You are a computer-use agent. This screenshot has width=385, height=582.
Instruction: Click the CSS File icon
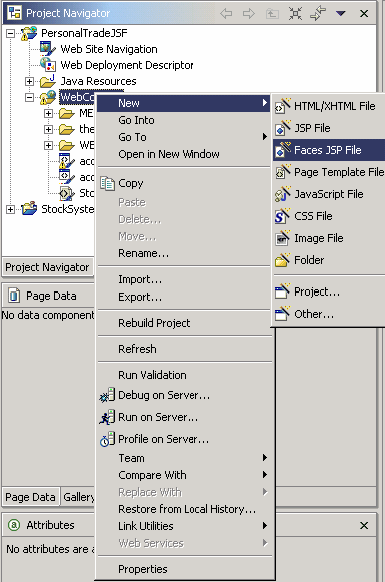[x=283, y=216]
